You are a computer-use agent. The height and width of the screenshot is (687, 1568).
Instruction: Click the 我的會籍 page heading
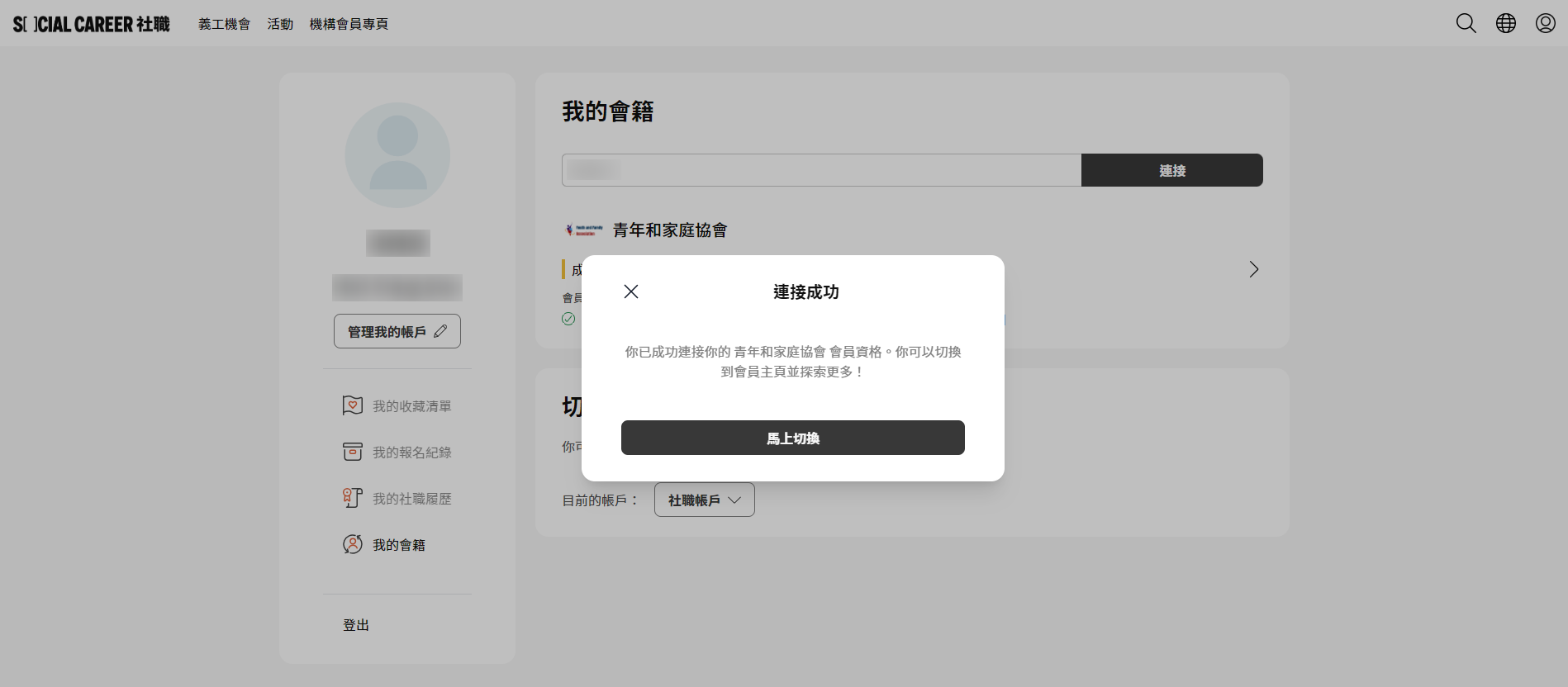coord(608,111)
